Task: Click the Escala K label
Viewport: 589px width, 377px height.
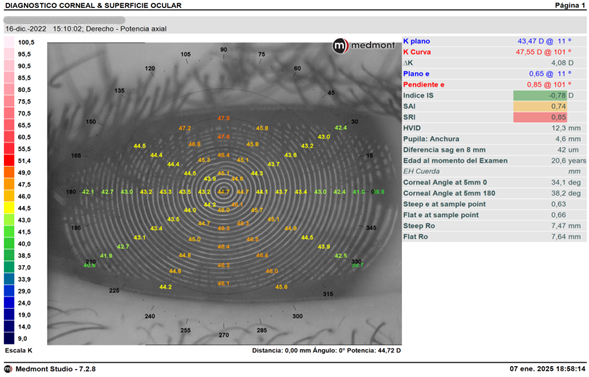Action: [19, 350]
